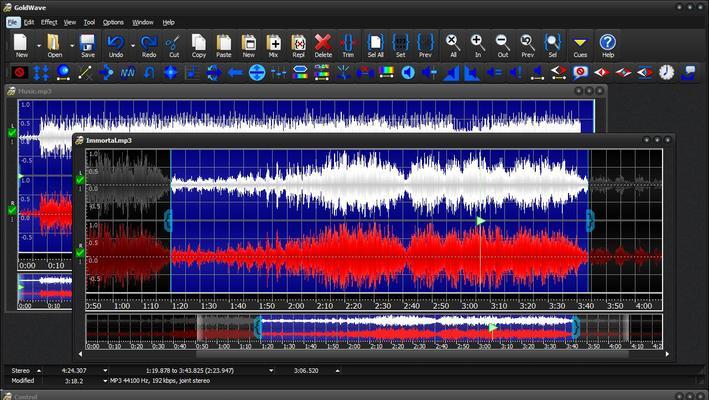Click the Set selection icon
This screenshot has width=709, height=400.
(x=401, y=46)
